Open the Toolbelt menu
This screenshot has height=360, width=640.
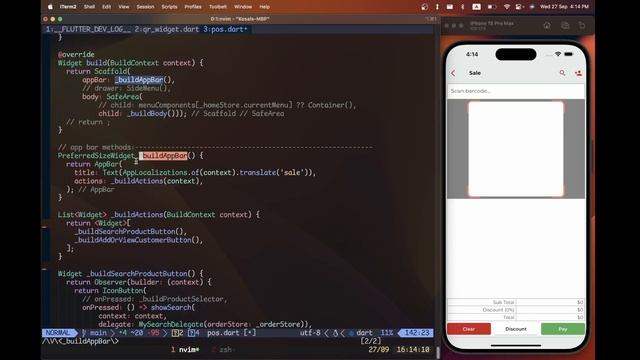(218, 7)
